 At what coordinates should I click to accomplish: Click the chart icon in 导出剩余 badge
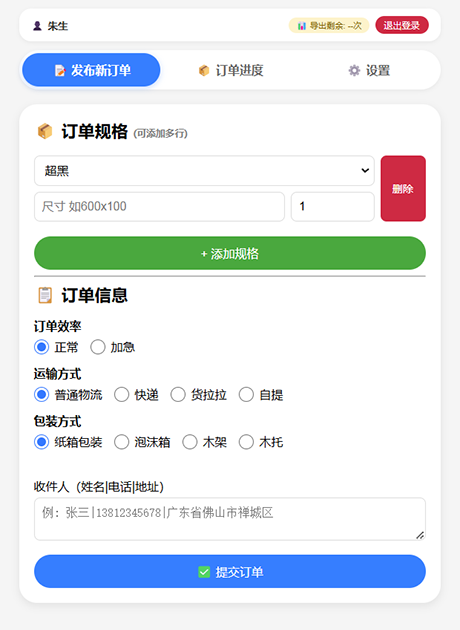point(302,26)
